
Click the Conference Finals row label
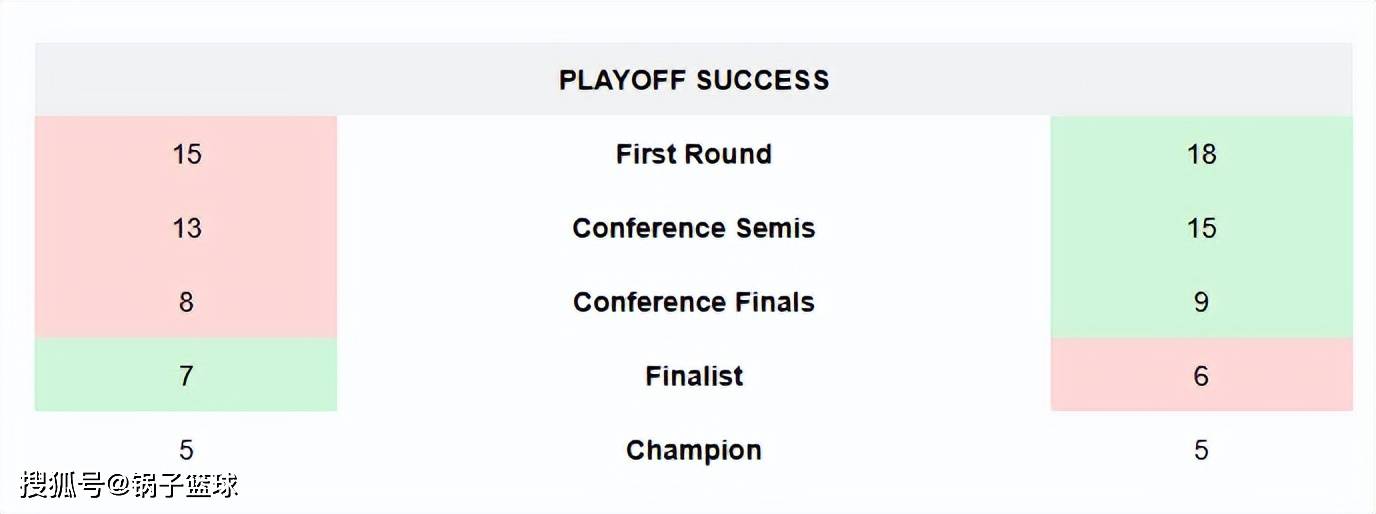pyautogui.click(x=694, y=302)
